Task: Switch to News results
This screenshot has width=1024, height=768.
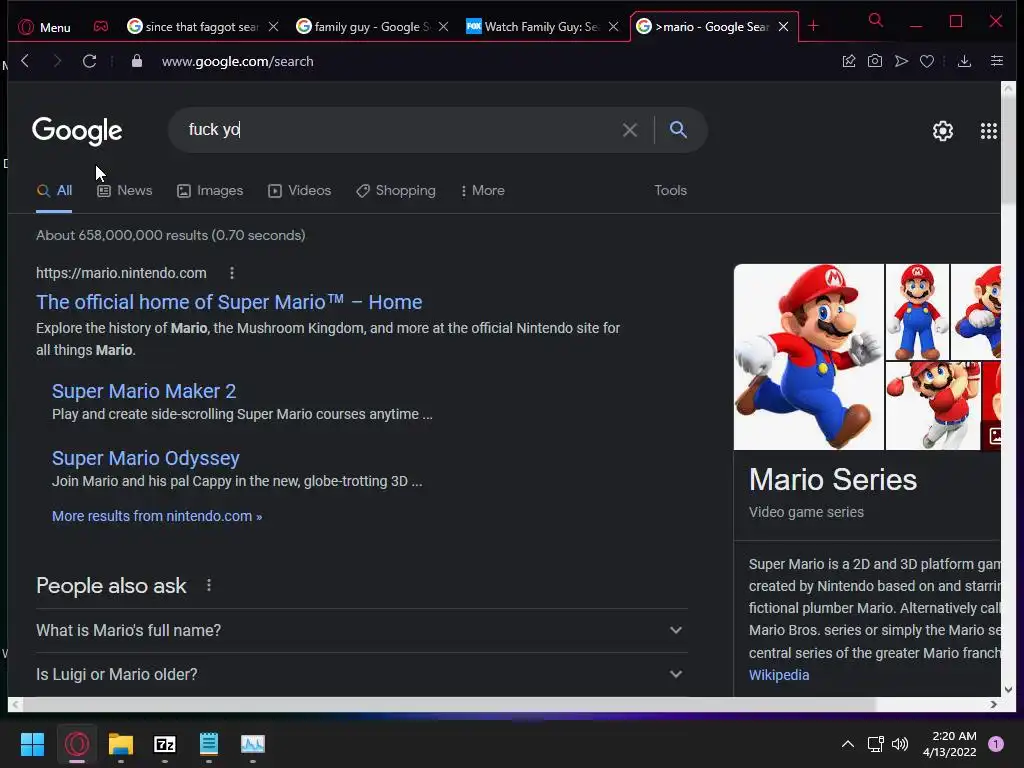Action: 125,191
